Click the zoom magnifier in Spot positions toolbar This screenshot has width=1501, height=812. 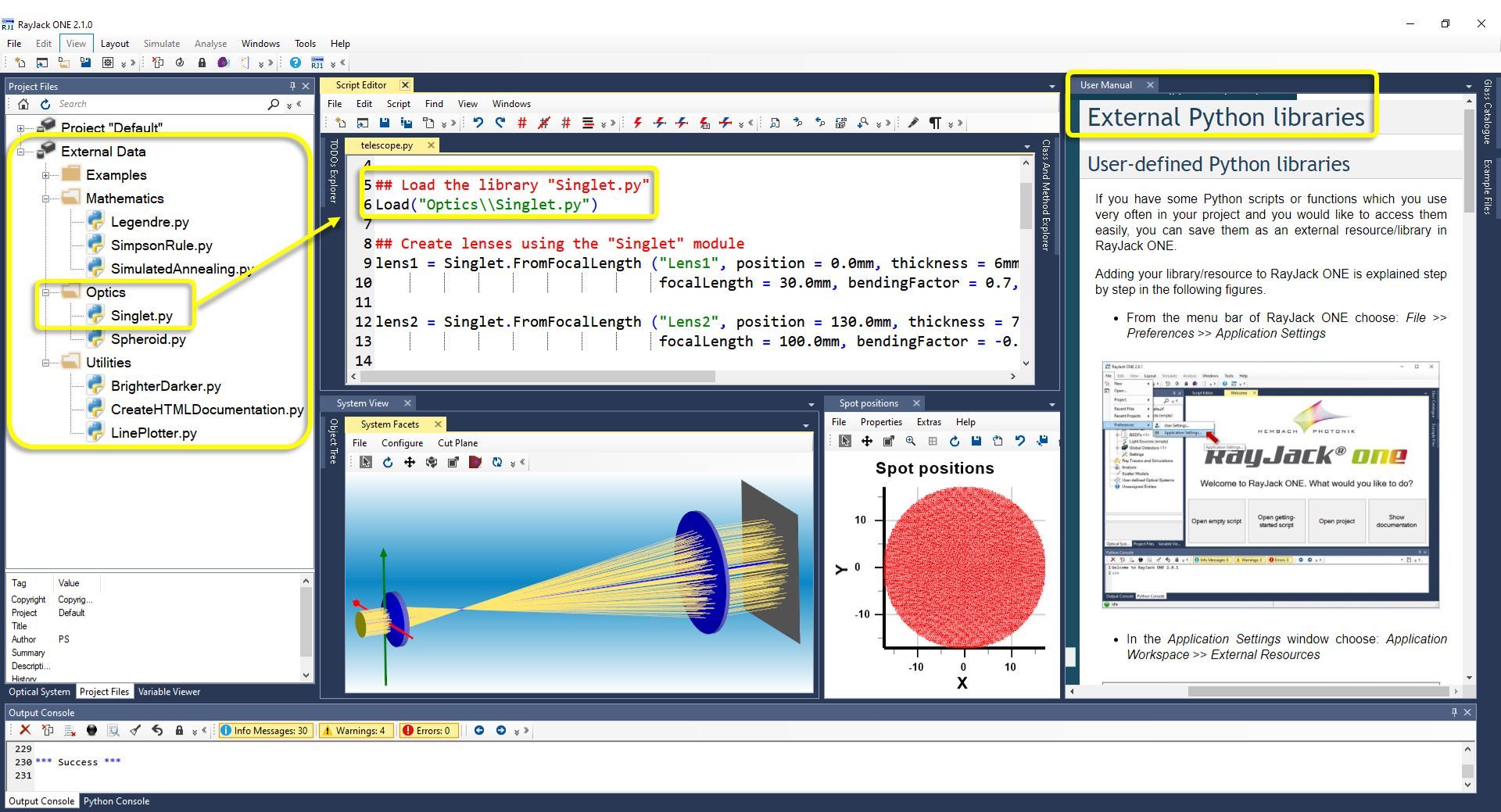click(910, 442)
